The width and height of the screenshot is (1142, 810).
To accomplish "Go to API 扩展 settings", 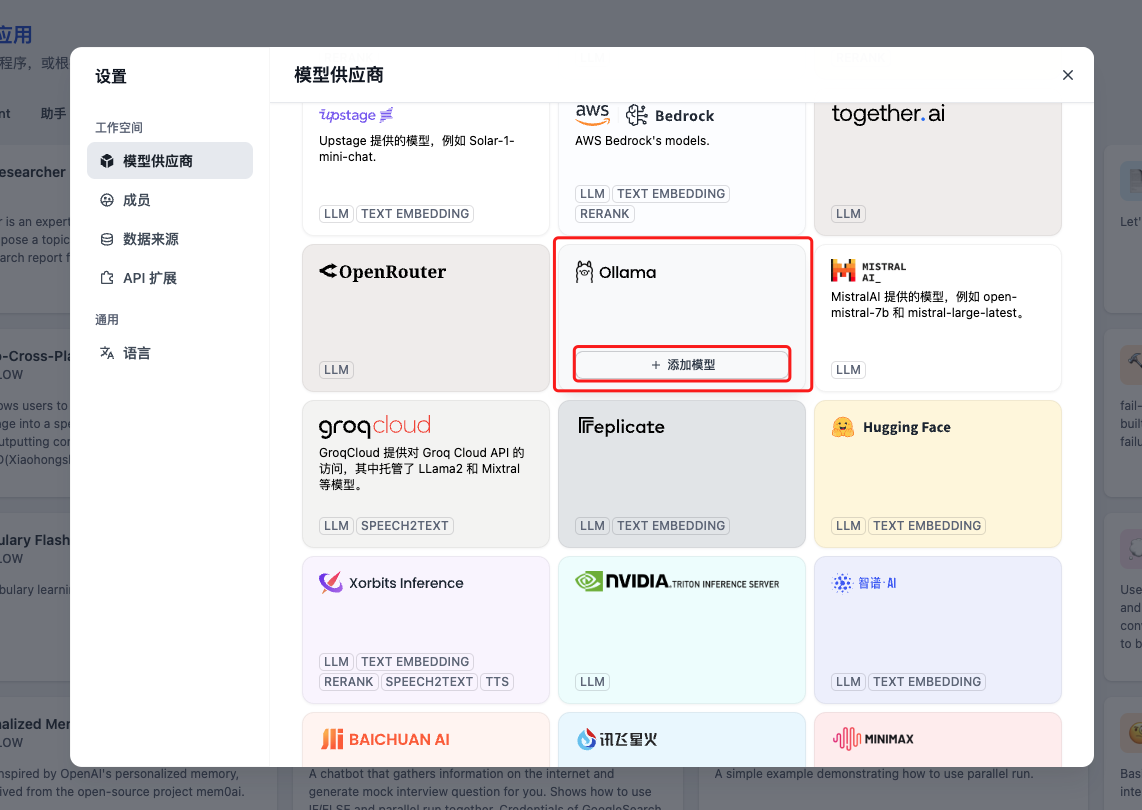I will pos(150,278).
